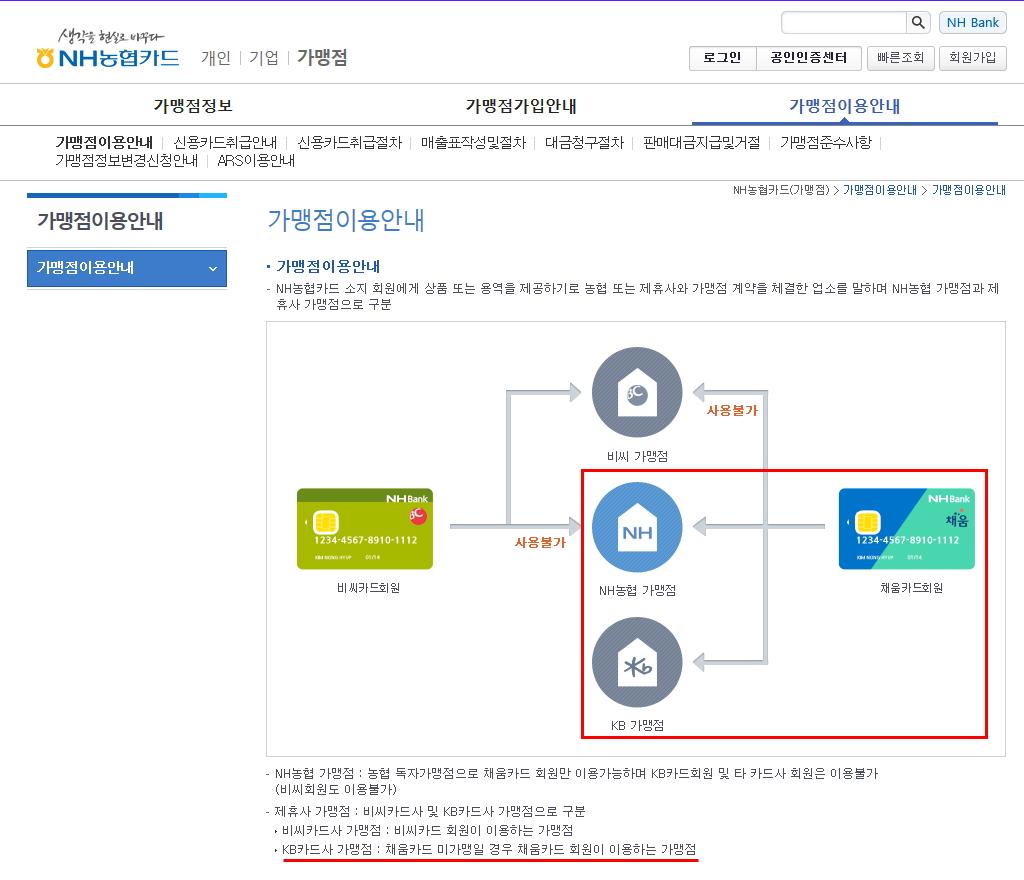This screenshot has height=880, width=1024.
Task: Click the NH Bank link button
Action: tap(972, 22)
